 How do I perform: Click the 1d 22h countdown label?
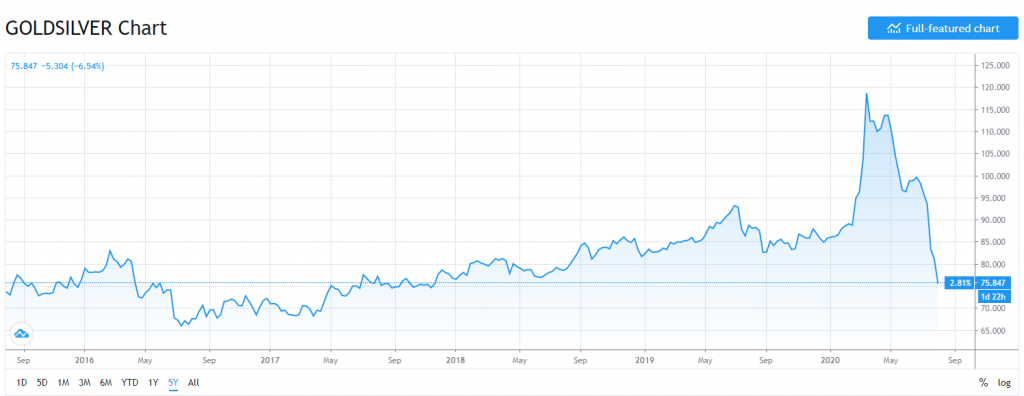tap(996, 296)
